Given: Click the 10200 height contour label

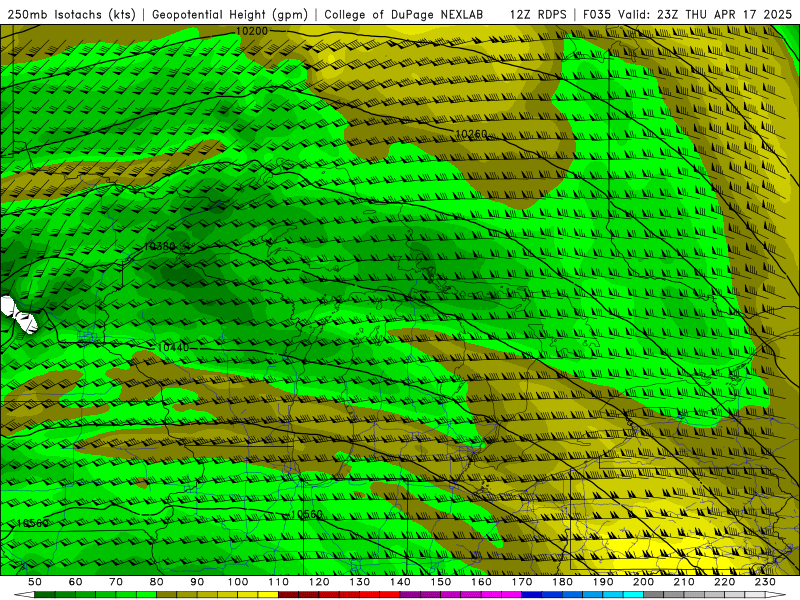Looking at the screenshot, I should tap(252, 31).
